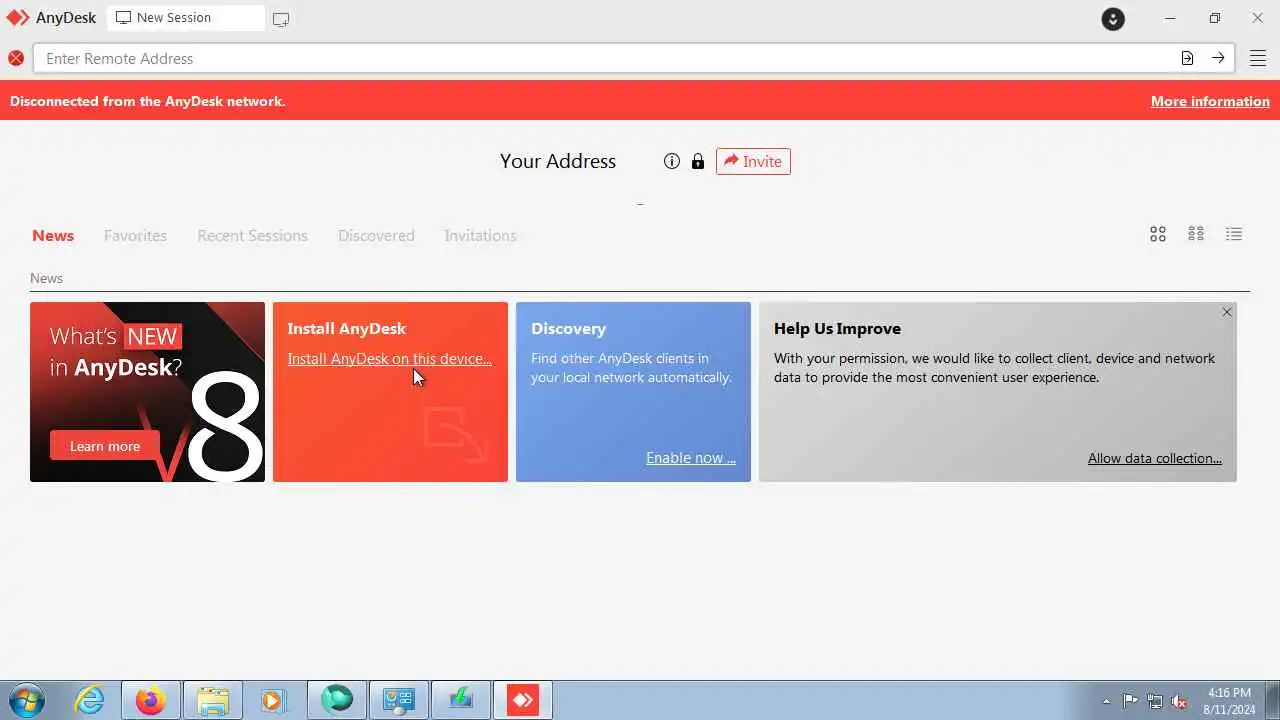Open a new session tab with the monitor-plus icon
Screen dimensions: 1280x720
(281, 19)
